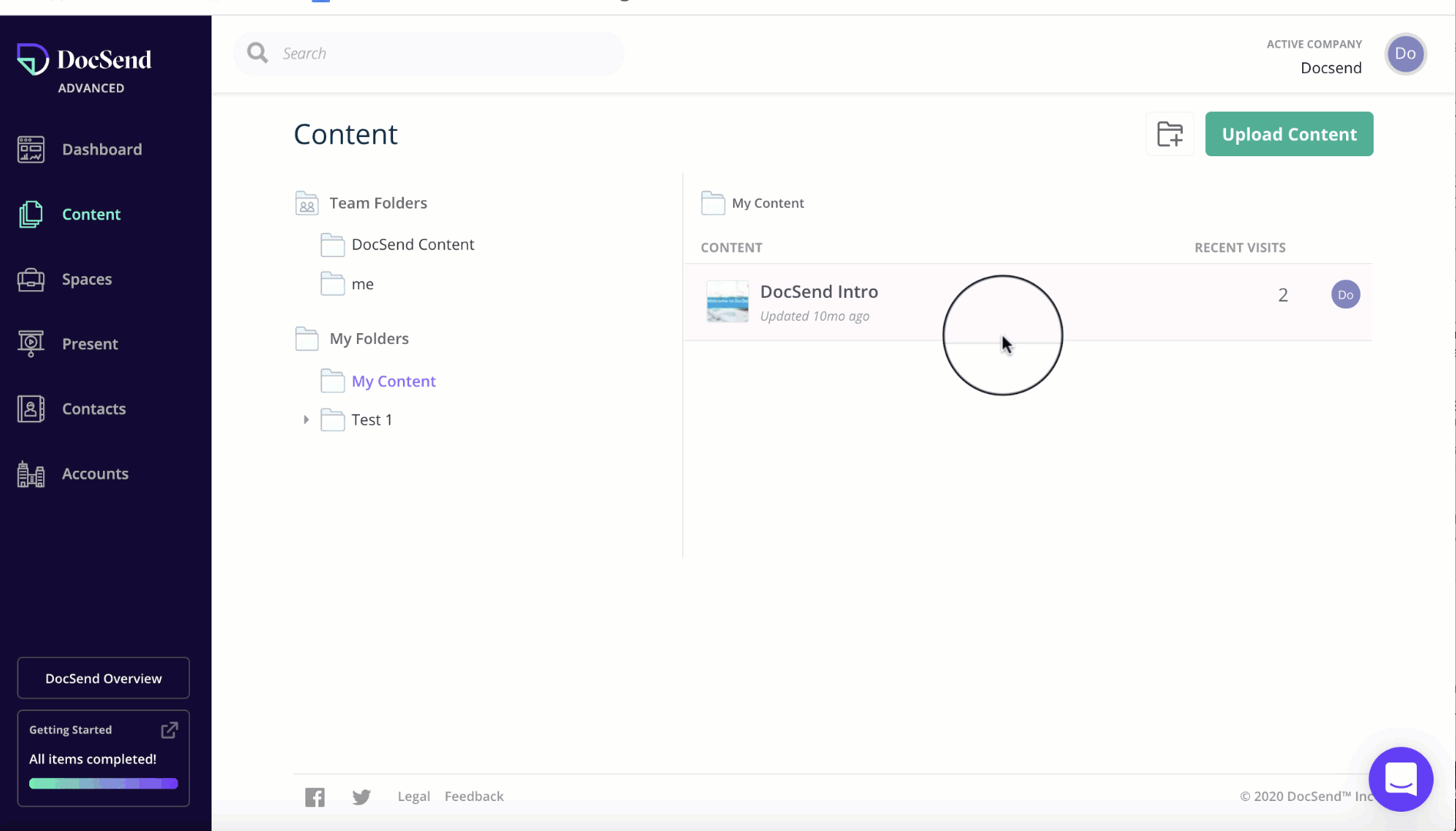Open Present from the sidebar

pos(90,344)
